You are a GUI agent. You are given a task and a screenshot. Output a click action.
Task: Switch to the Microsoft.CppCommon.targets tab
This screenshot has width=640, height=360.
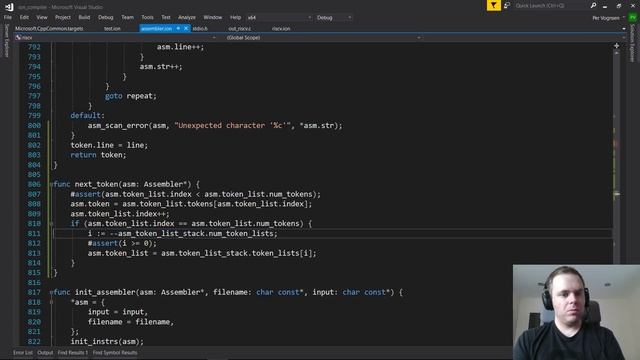[49, 29]
